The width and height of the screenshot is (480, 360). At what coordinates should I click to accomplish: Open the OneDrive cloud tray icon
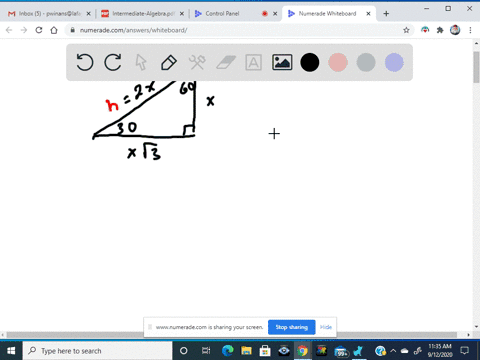[404, 351]
